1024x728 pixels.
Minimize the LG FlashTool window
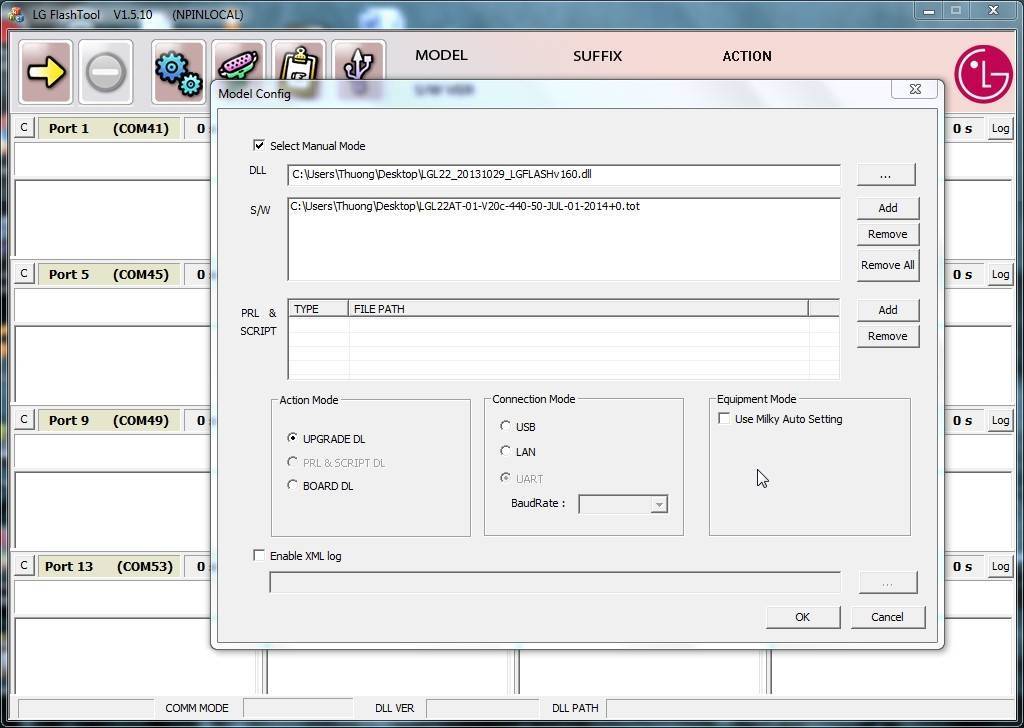pyautogui.click(x=929, y=11)
